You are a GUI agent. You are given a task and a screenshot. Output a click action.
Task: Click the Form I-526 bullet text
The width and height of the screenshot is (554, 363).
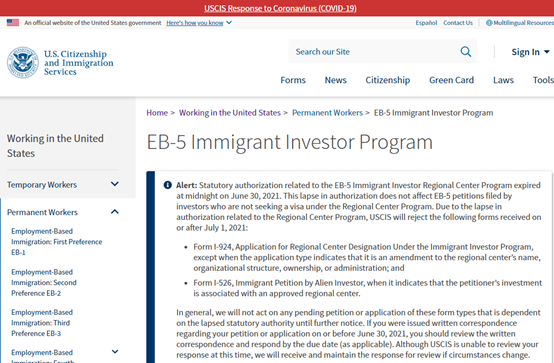click(x=367, y=288)
